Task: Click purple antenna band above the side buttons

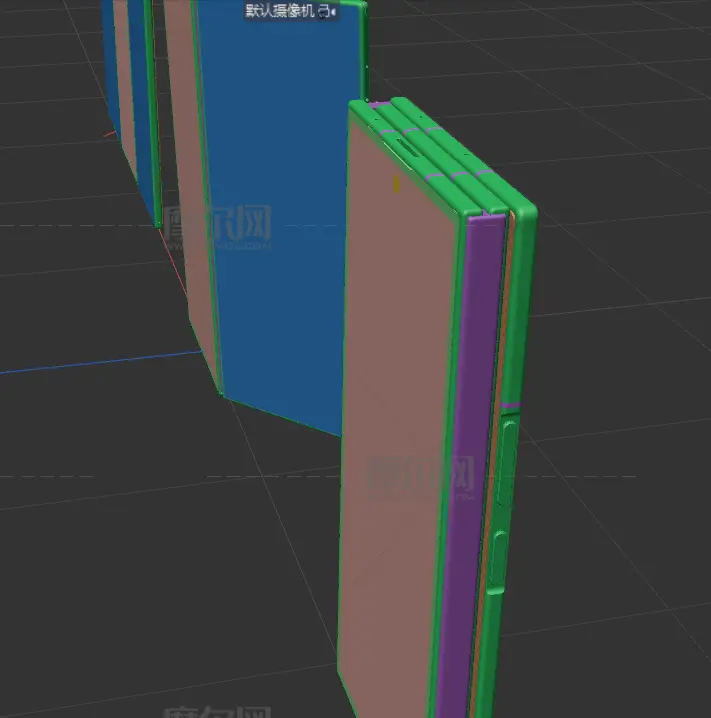Action: (510, 406)
